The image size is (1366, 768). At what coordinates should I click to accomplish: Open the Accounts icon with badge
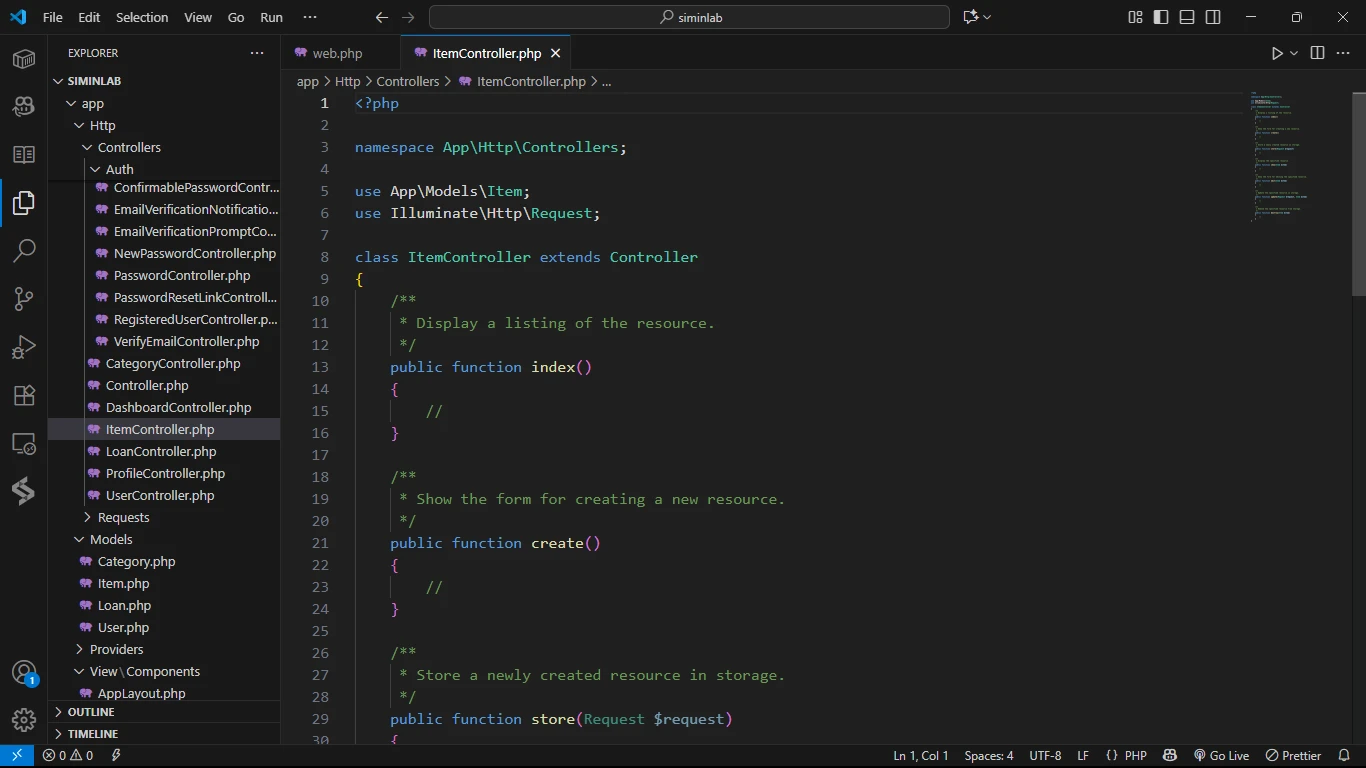[x=24, y=673]
